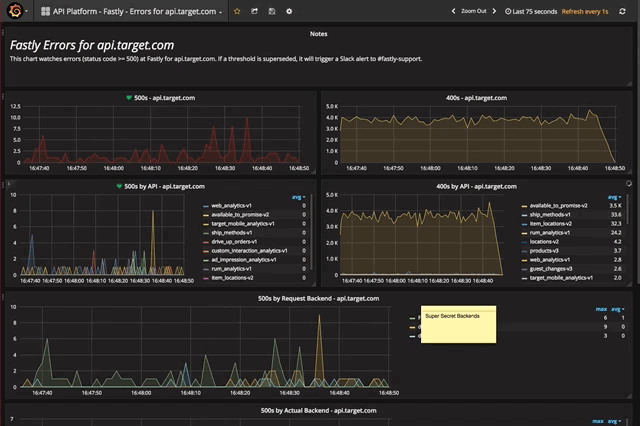640x426 pixels.
Task: Click green heart on 500s panel title
Action: click(129, 98)
